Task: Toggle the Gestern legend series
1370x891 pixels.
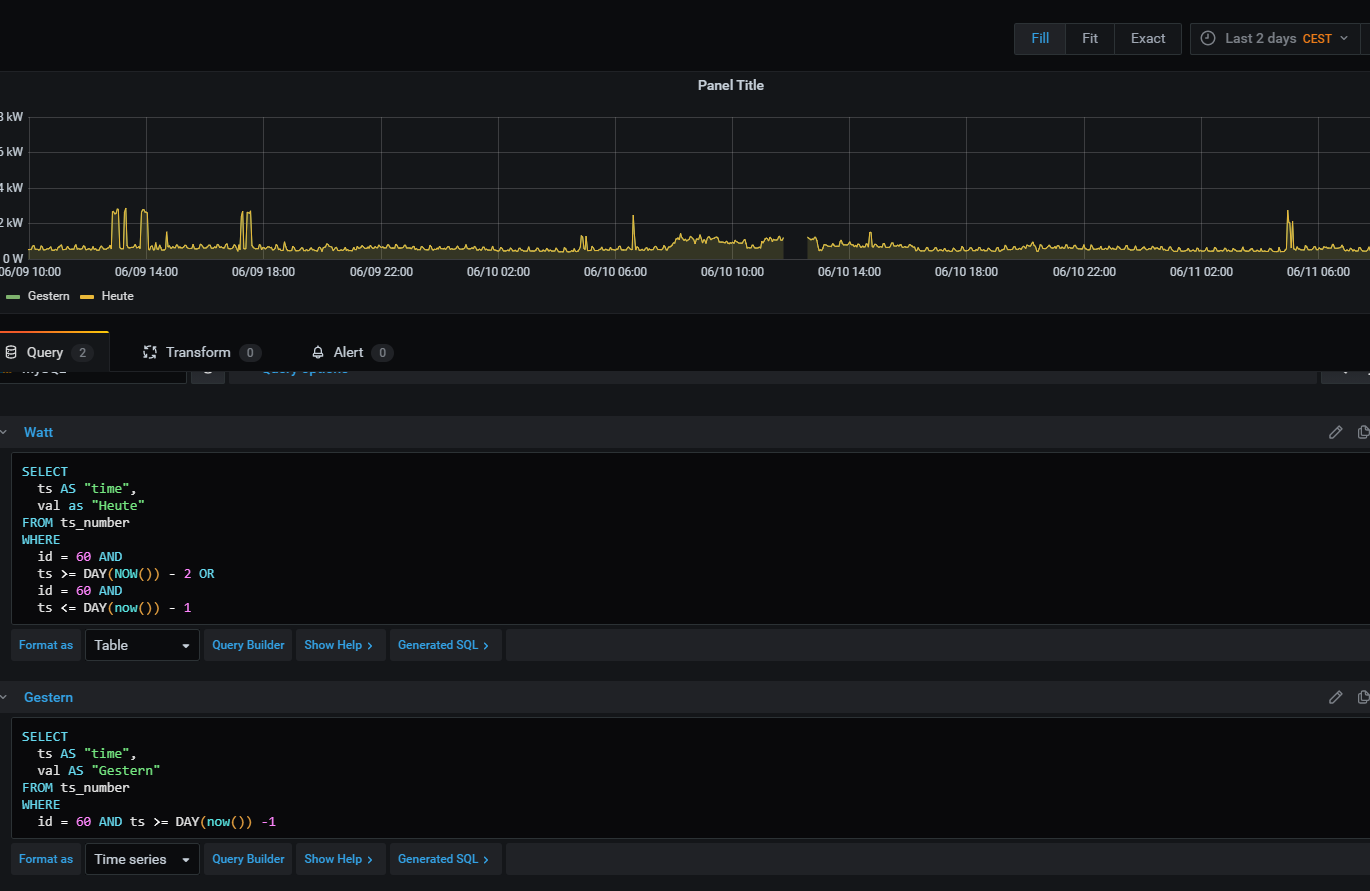Action: (48, 296)
